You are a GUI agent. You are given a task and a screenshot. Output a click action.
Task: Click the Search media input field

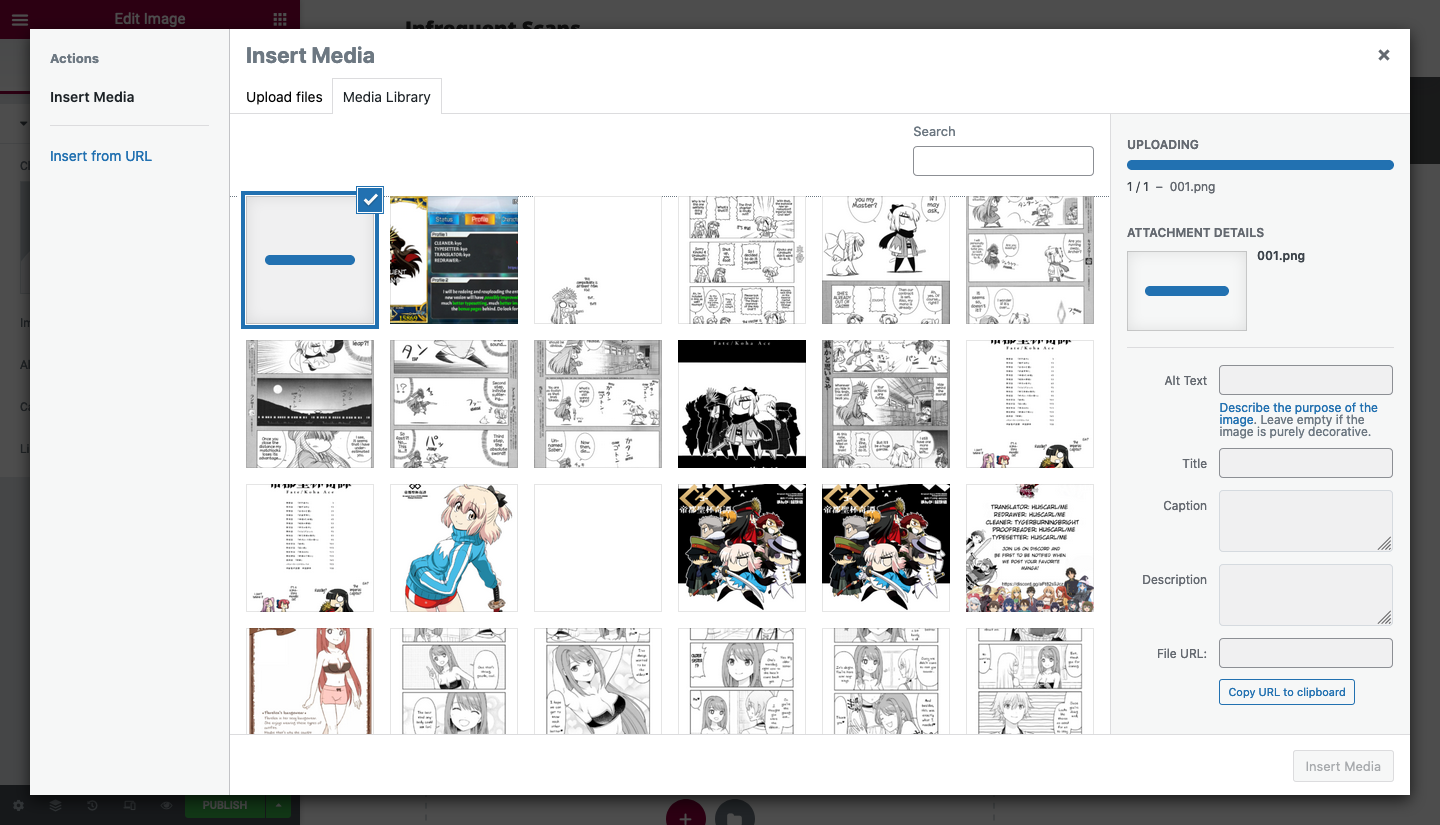[1003, 161]
